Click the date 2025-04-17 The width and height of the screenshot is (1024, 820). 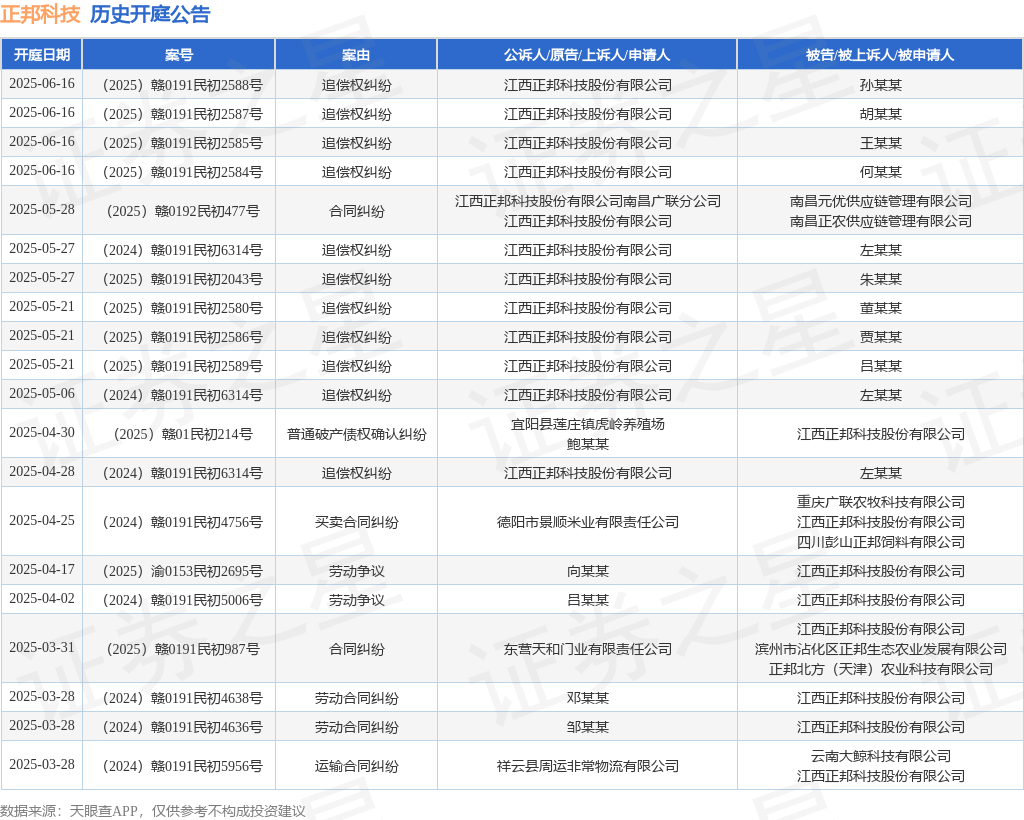pos(42,570)
